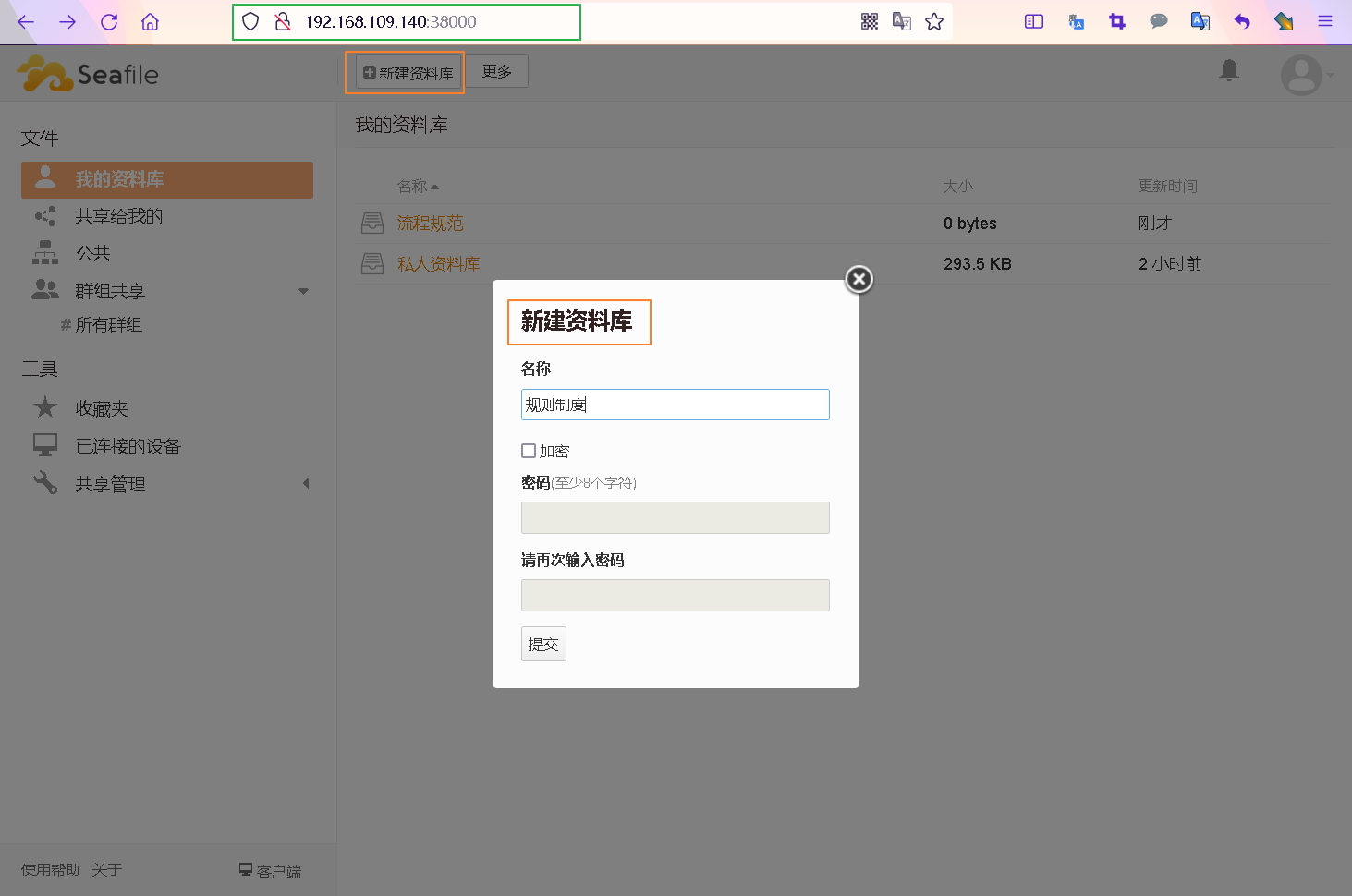
Task: Click the insecure connection lock icon
Action: (283, 21)
